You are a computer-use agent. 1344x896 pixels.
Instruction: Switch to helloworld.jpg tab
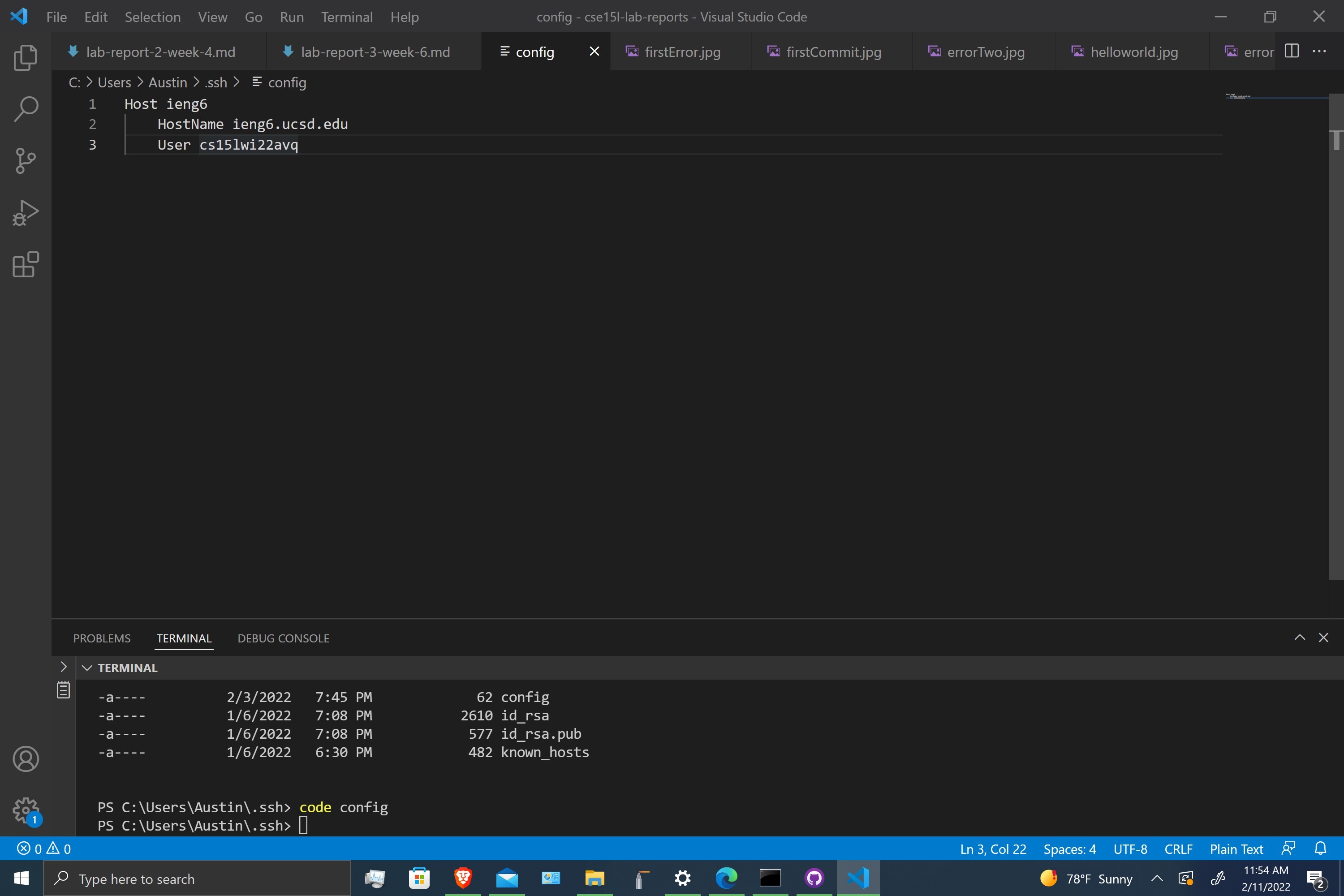point(1133,52)
